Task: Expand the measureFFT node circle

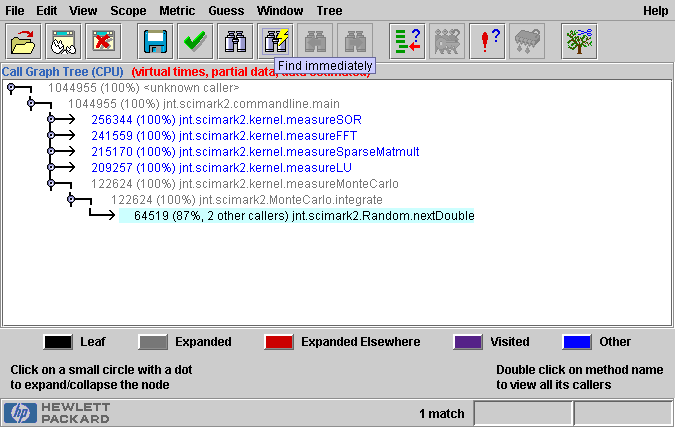Action: coord(51,136)
